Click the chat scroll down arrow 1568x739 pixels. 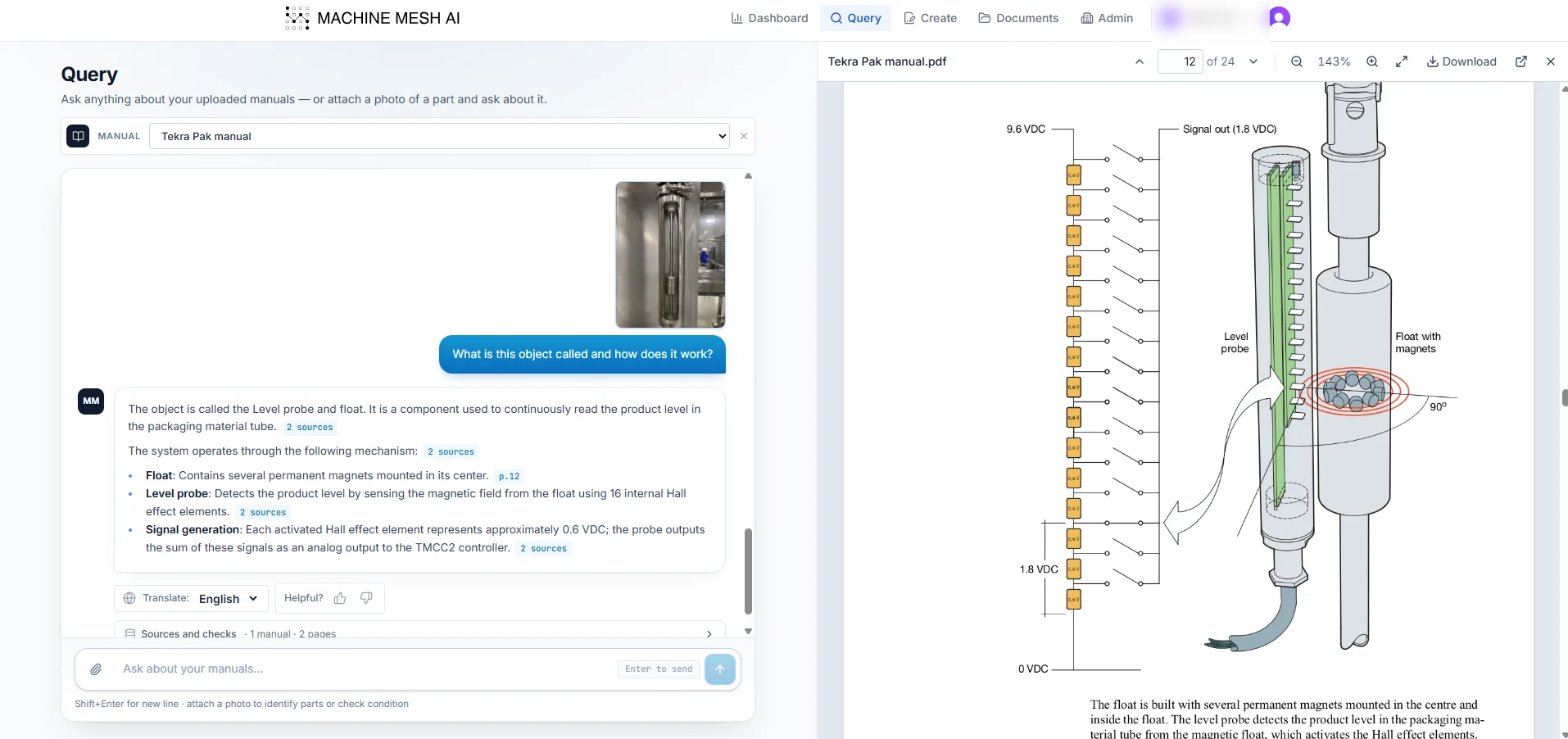coord(748,631)
